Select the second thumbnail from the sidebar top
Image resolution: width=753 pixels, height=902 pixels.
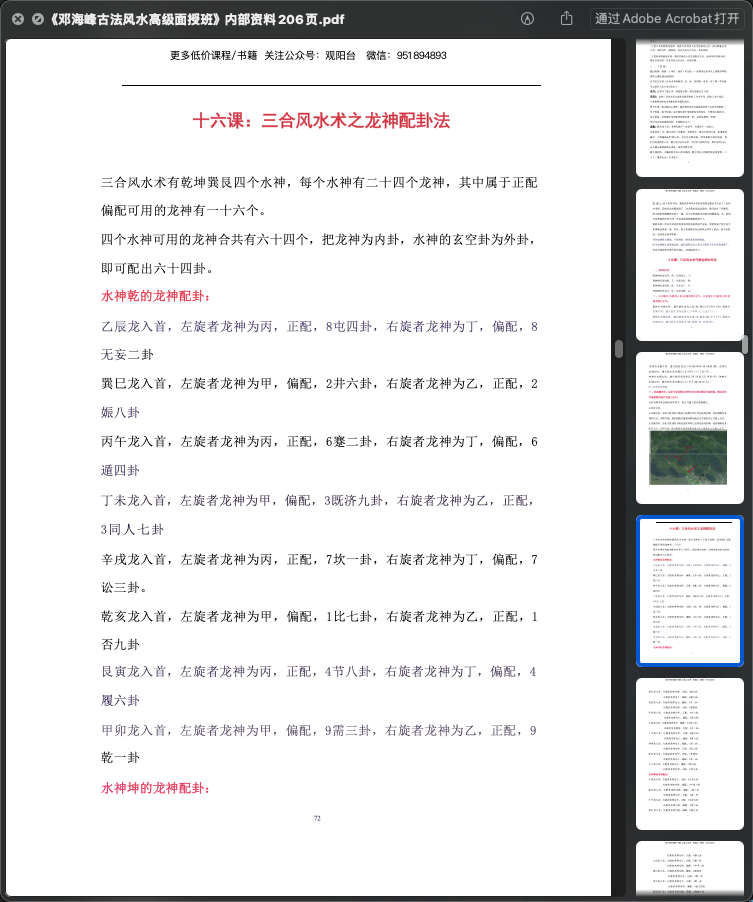(689, 265)
